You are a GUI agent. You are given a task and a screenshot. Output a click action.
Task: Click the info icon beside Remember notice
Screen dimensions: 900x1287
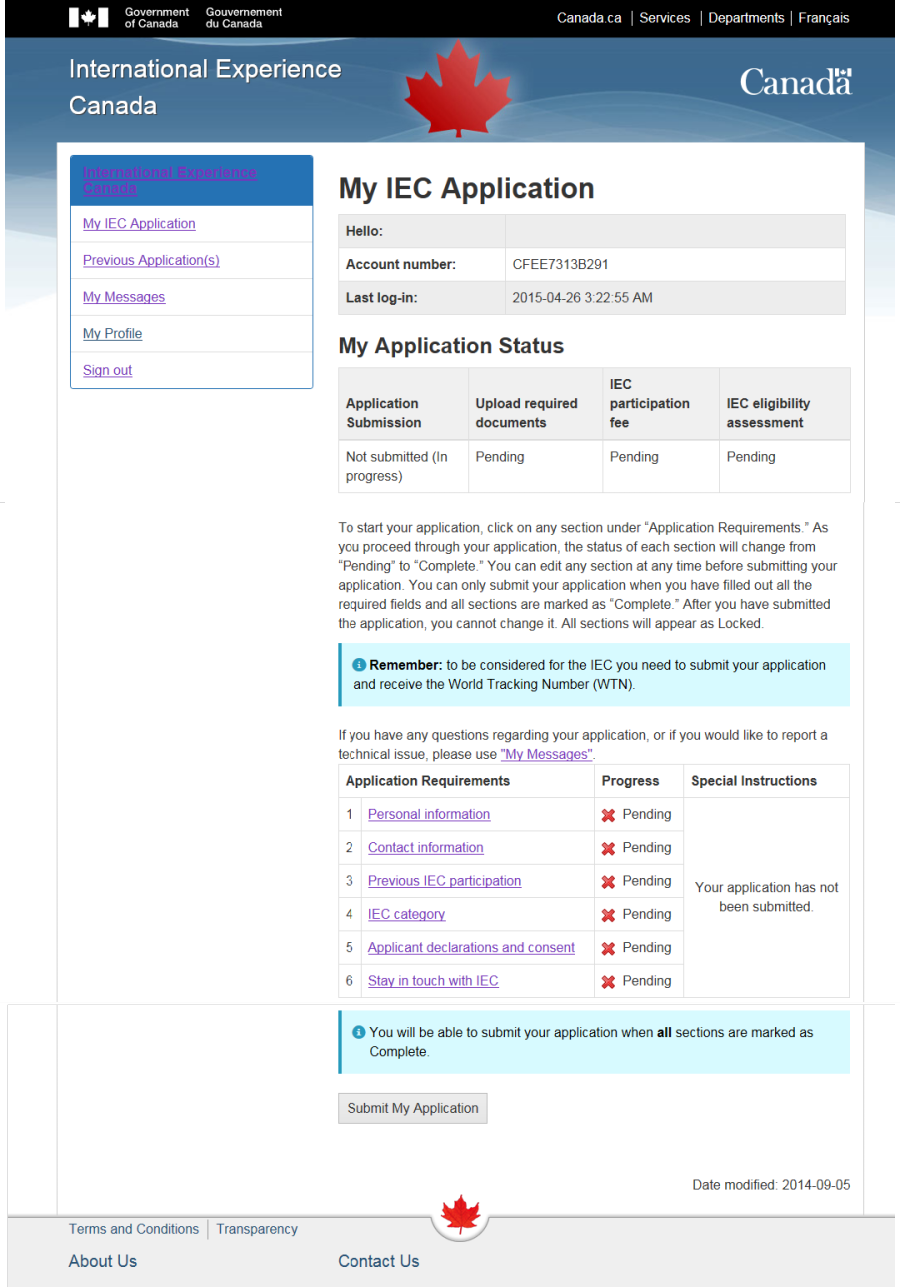(x=359, y=665)
